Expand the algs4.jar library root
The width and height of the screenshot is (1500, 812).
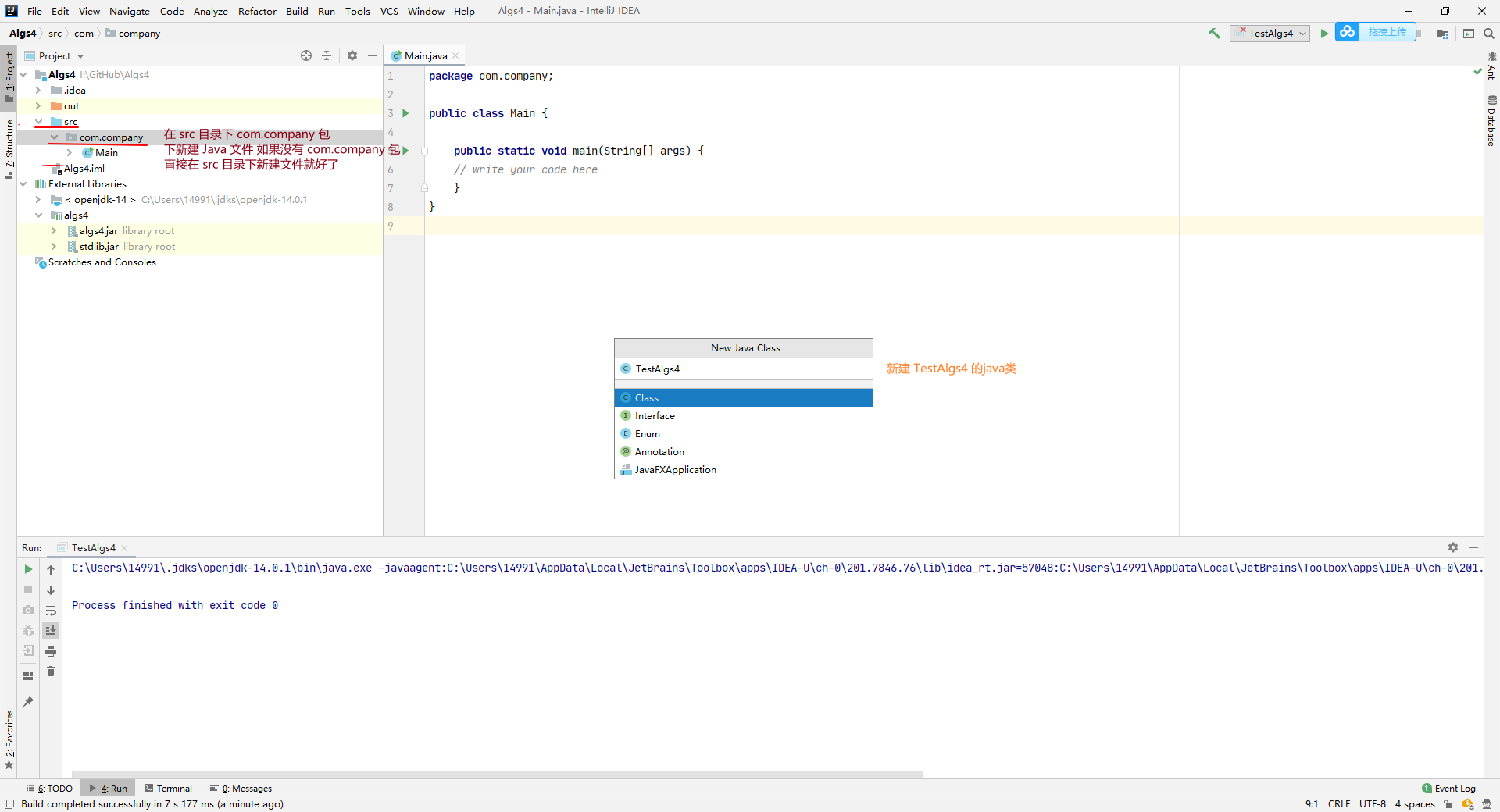[54, 231]
